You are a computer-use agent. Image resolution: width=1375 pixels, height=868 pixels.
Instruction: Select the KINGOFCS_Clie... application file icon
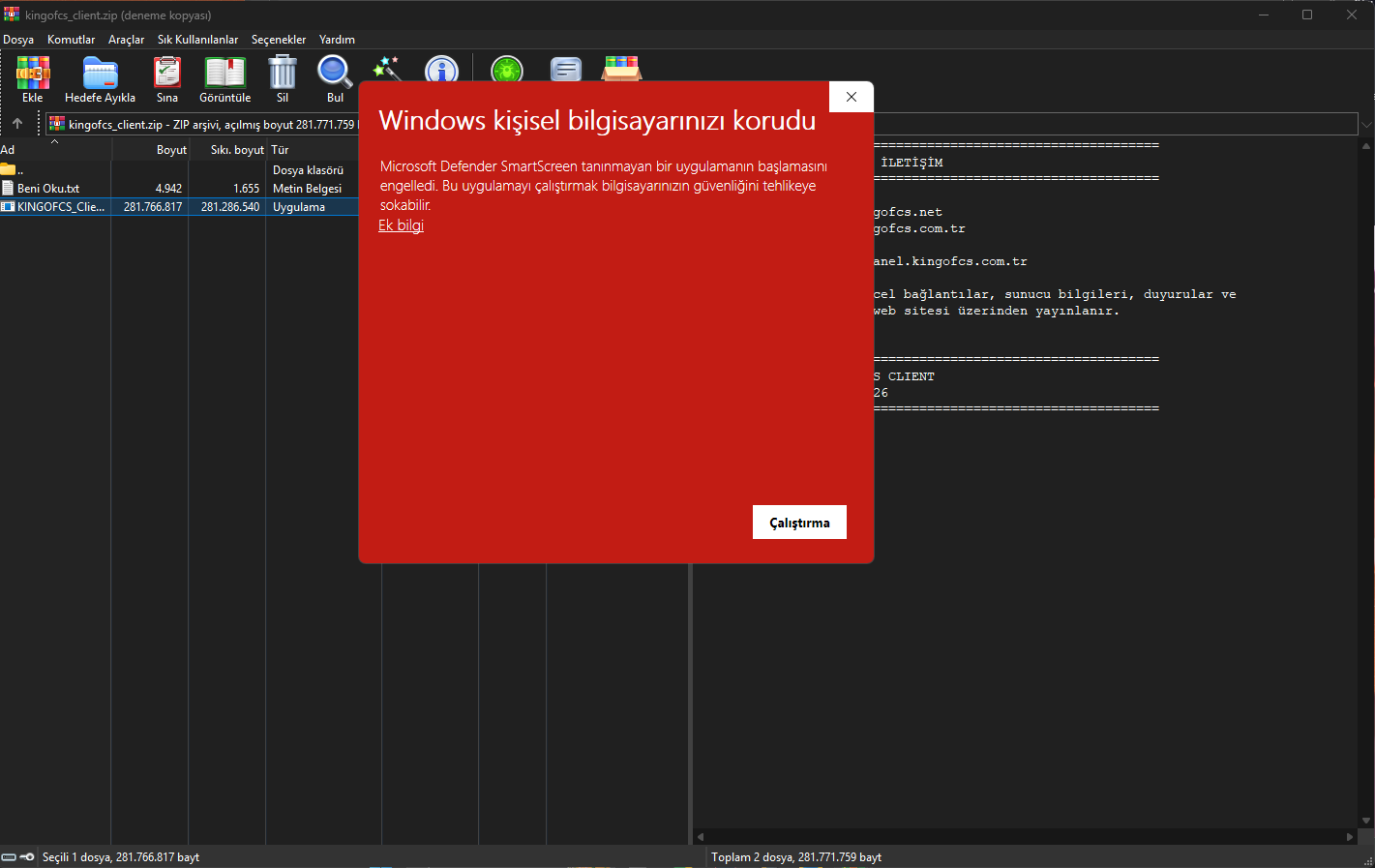click(x=8, y=207)
